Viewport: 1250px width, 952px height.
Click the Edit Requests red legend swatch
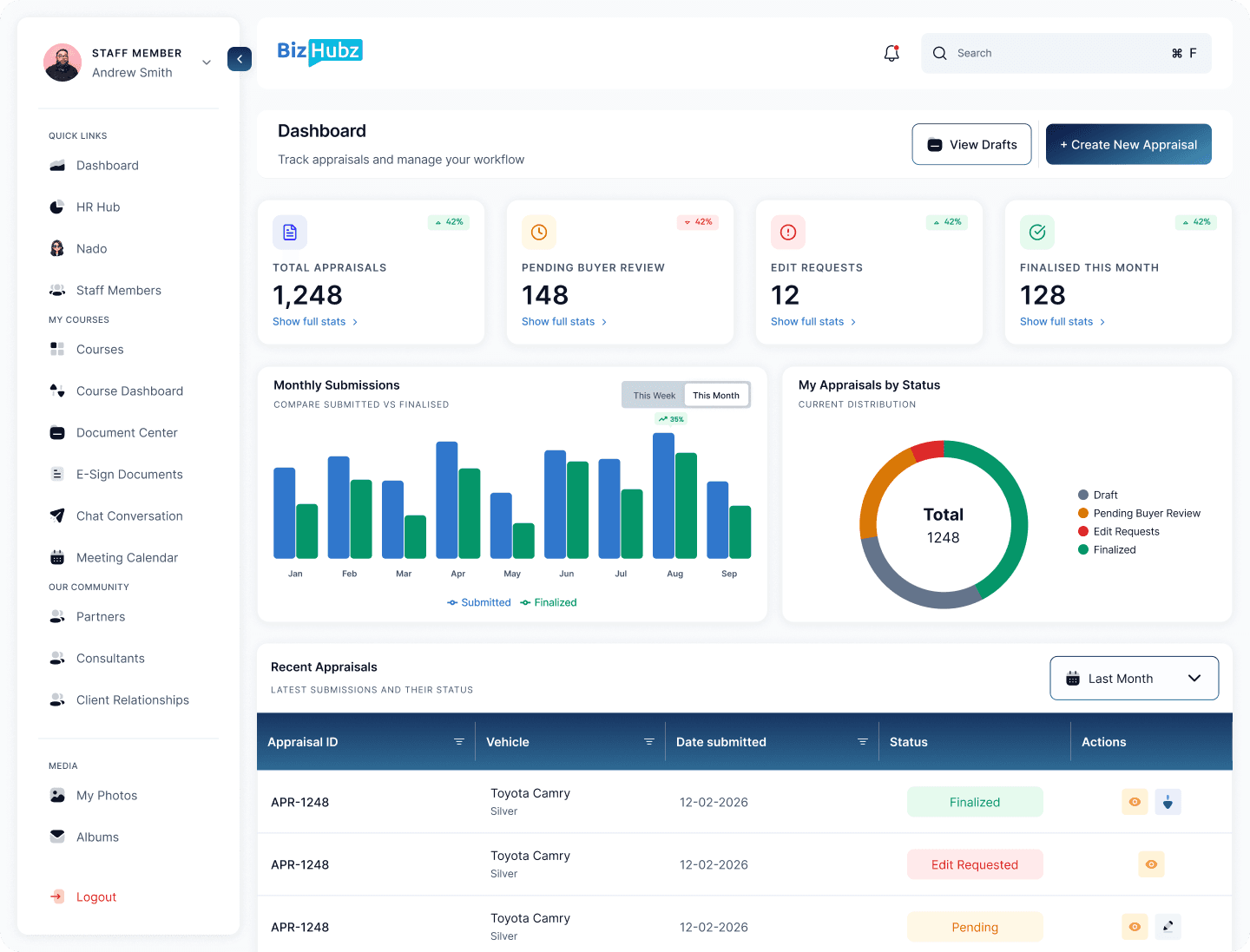tap(1083, 532)
